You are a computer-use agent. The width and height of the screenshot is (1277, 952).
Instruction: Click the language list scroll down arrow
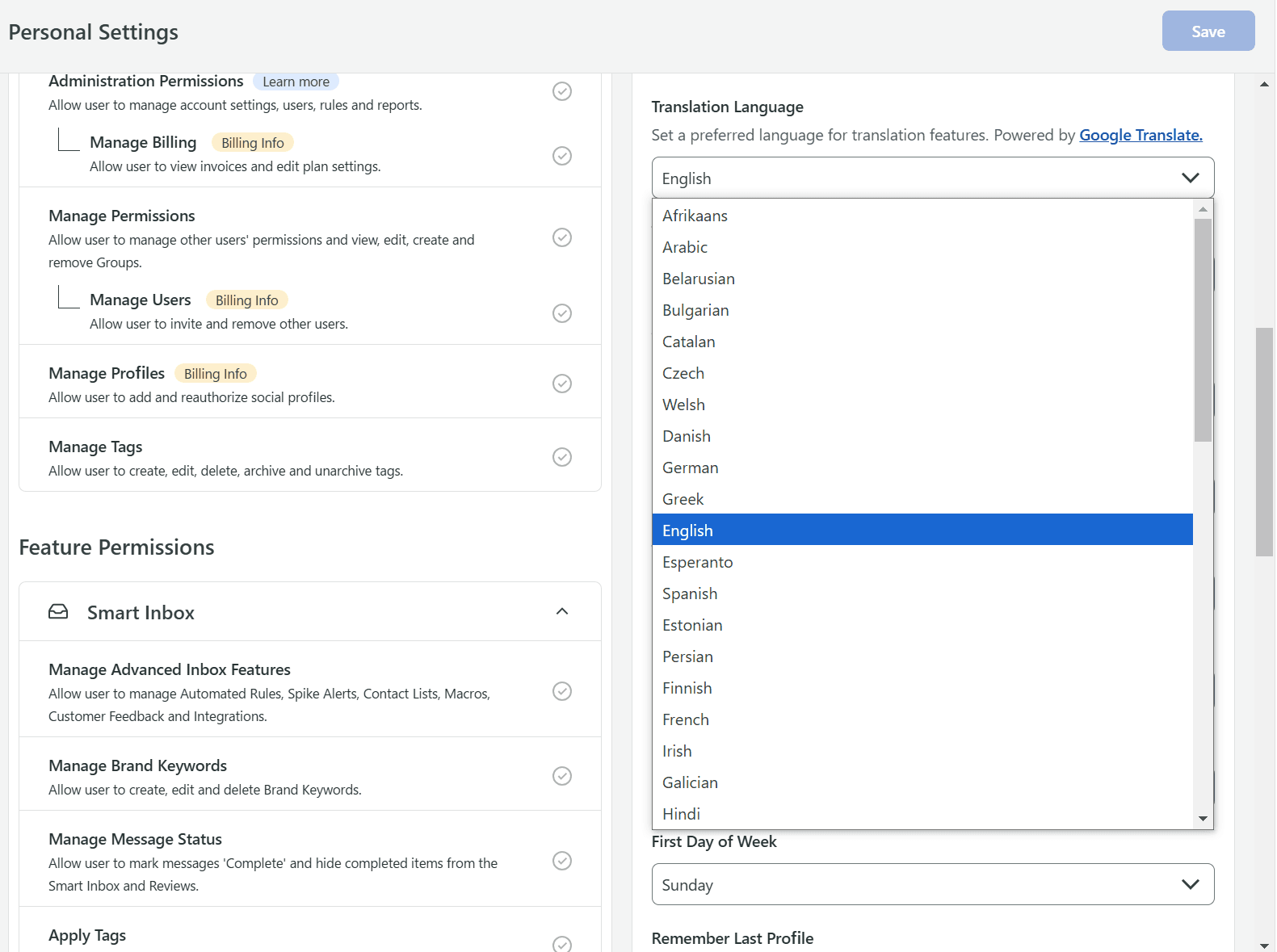1203,819
